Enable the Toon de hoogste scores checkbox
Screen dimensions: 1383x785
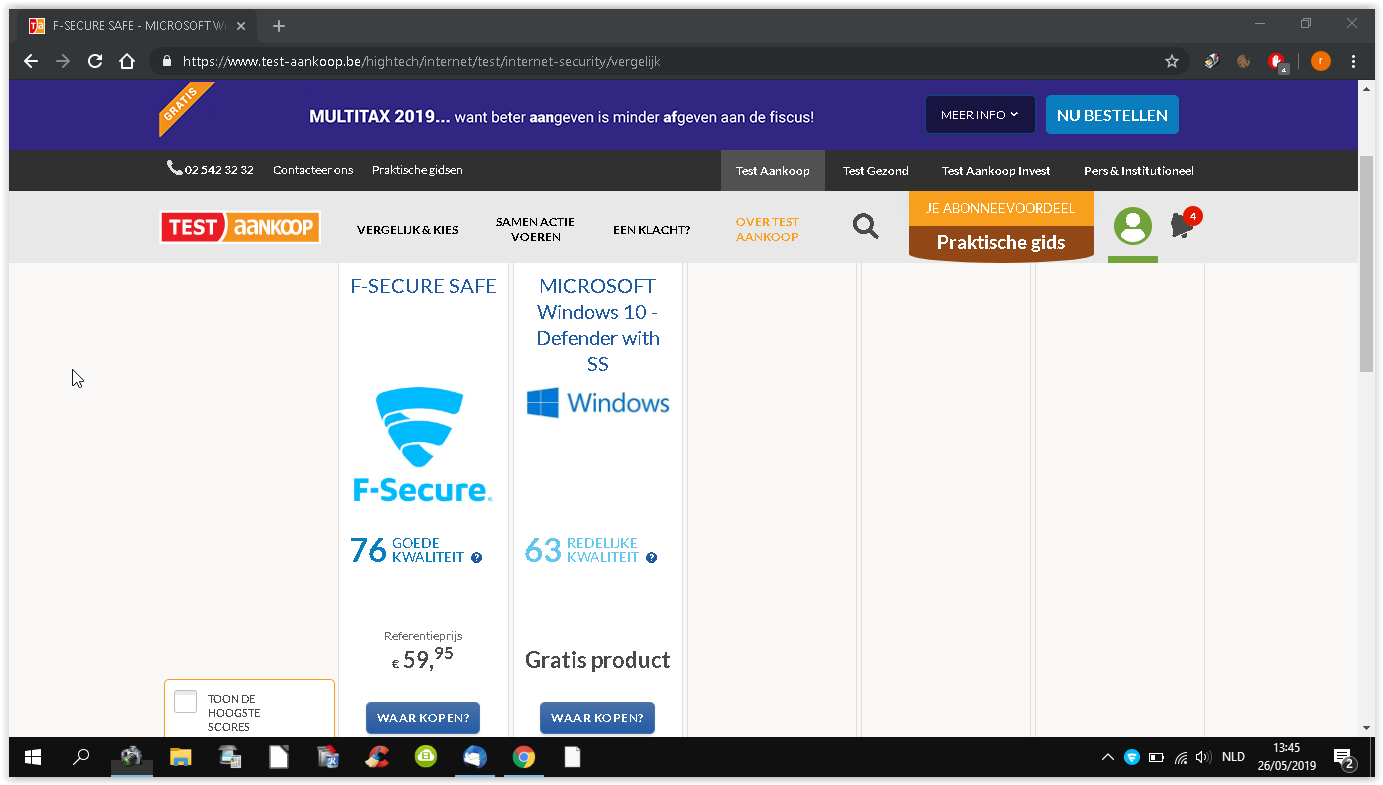185,702
